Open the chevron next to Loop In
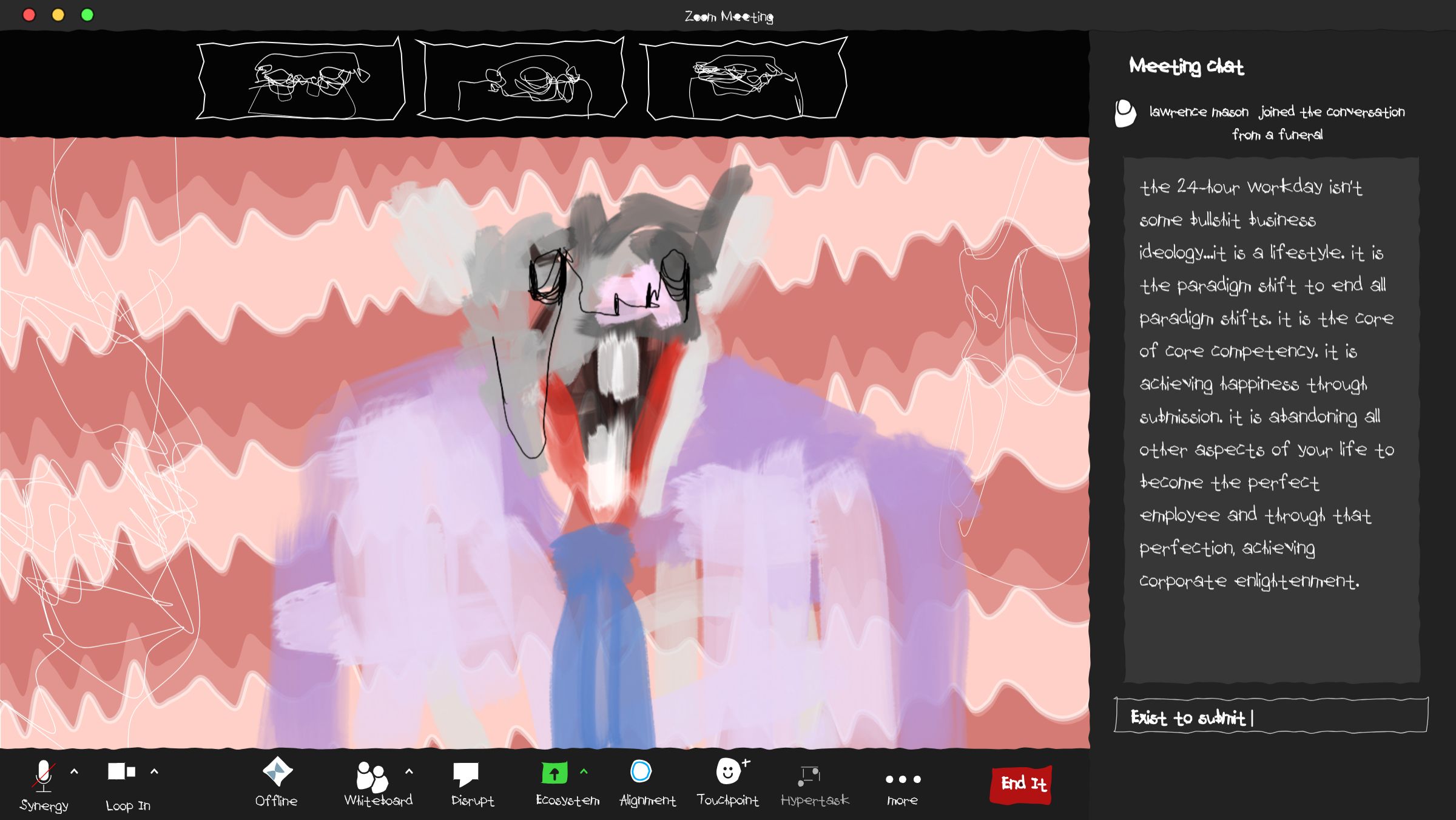This screenshot has height=820, width=1456. coord(154,772)
